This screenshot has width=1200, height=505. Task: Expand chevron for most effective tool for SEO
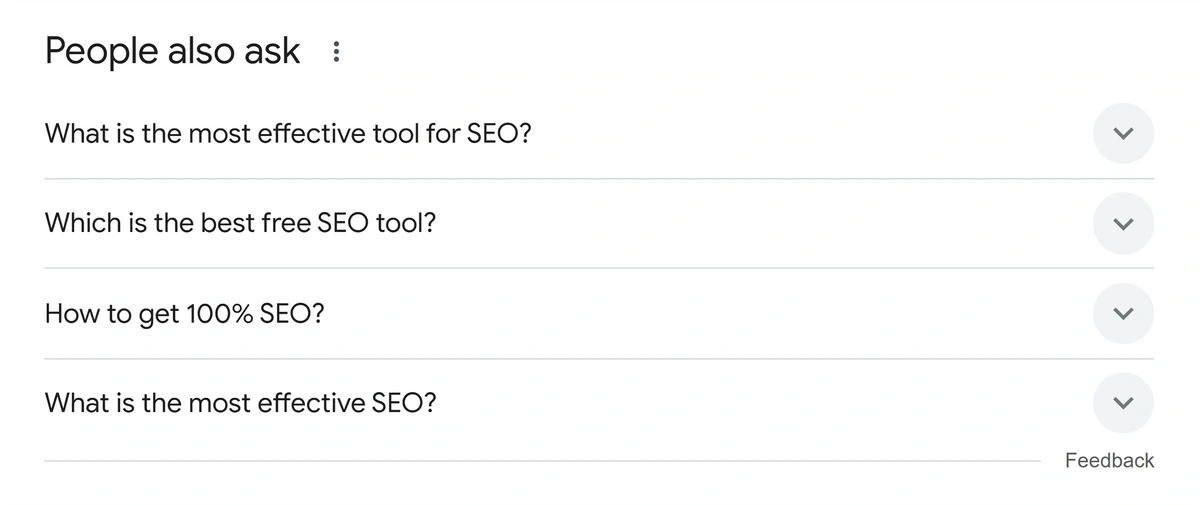1123,134
